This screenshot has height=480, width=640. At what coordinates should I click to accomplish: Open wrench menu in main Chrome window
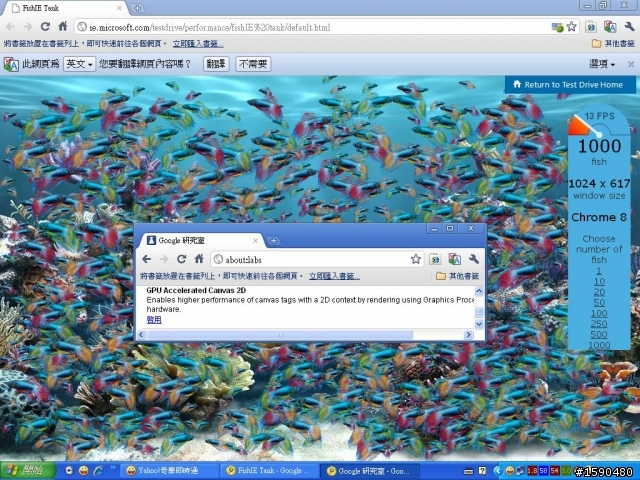[629, 27]
